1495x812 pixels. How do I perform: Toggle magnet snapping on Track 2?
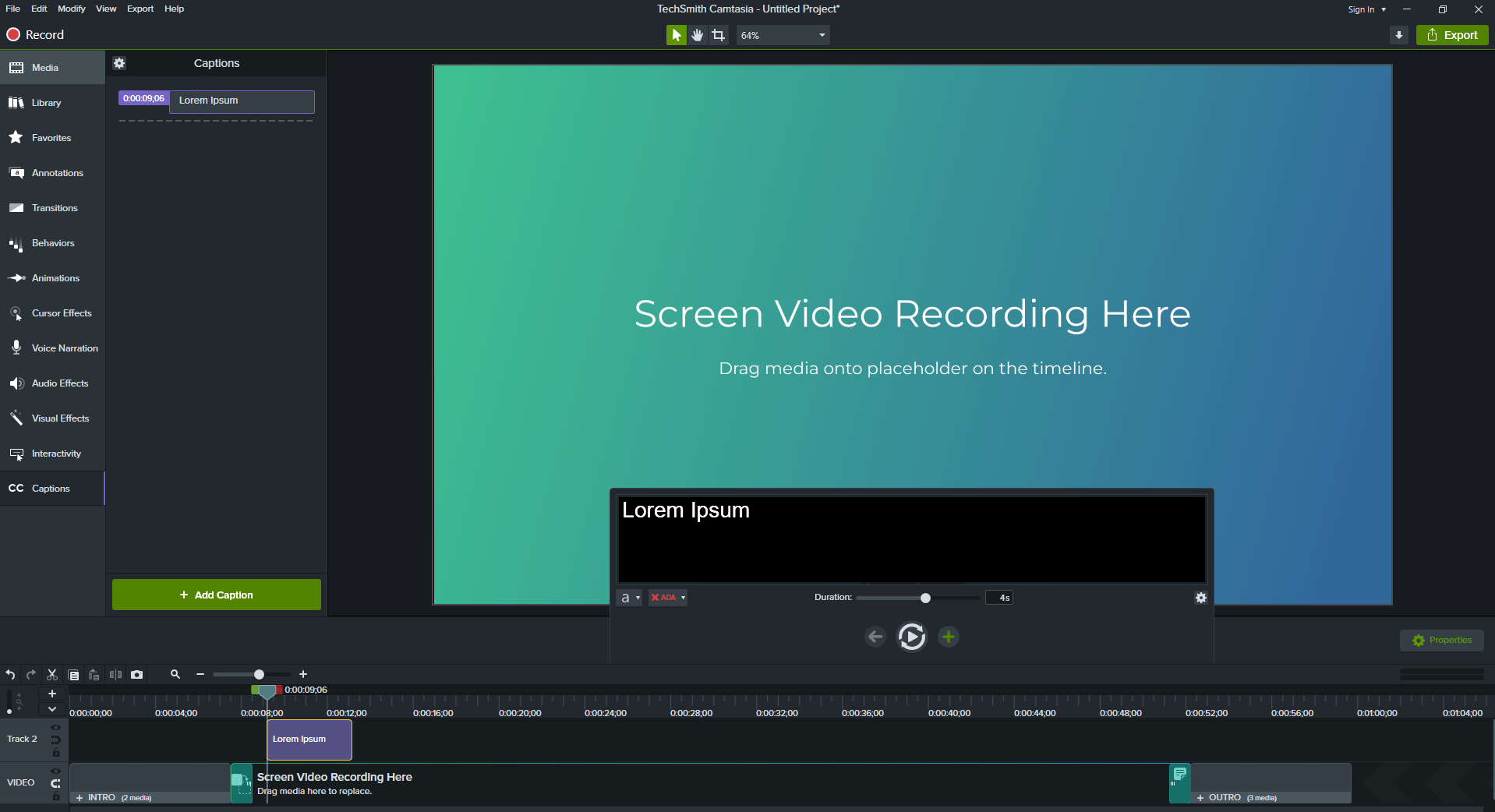tap(55, 740)
